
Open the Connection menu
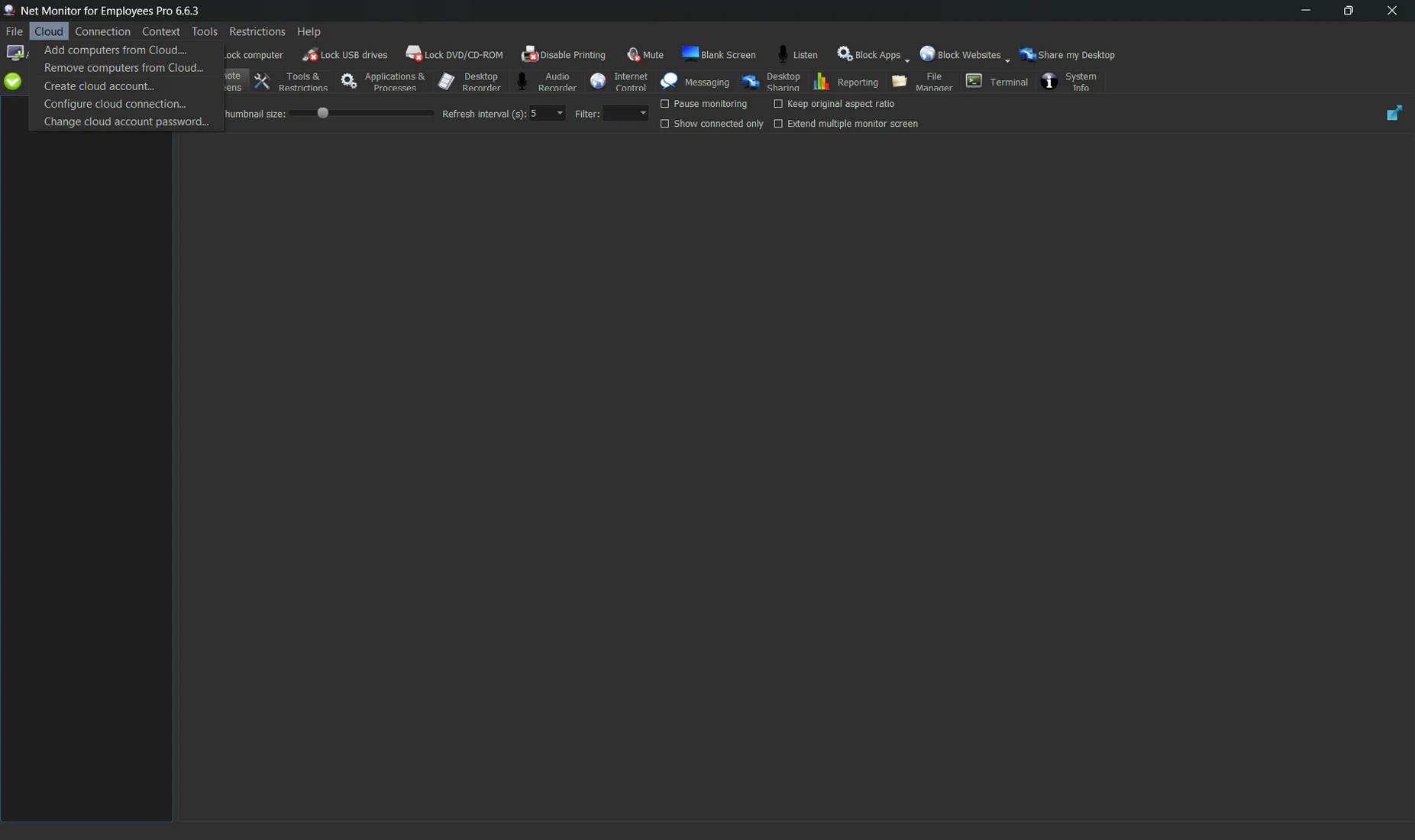coord(102,31)
